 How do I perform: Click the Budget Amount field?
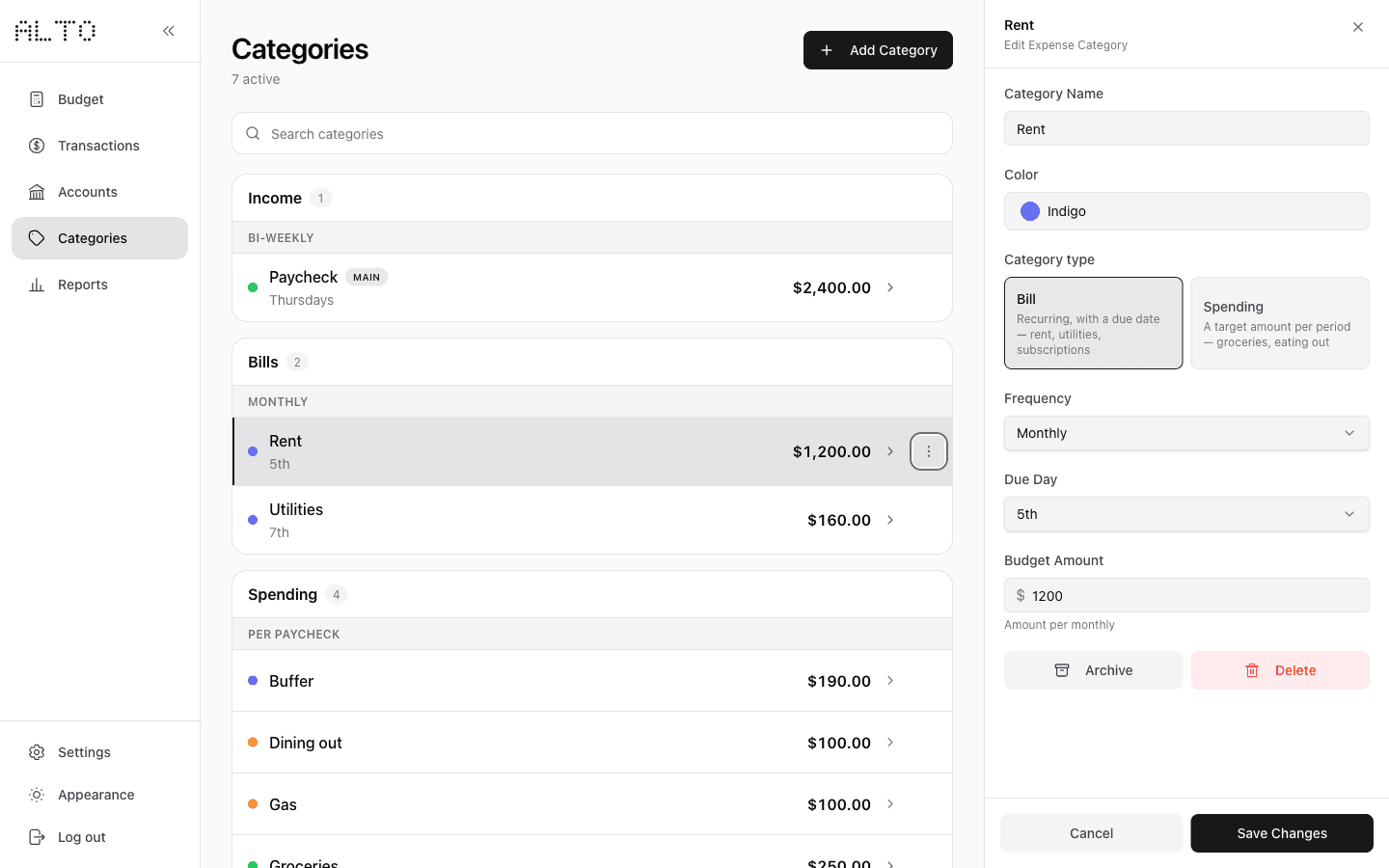(1186, 595)
